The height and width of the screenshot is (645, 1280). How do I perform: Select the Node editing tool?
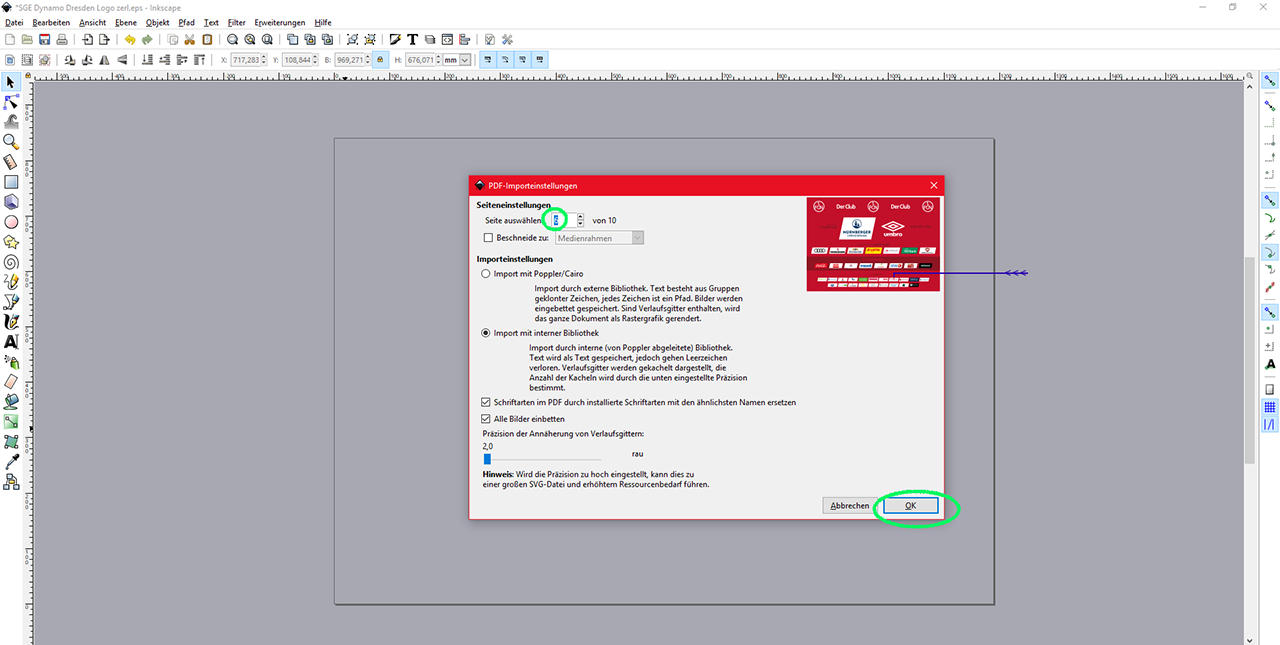11,102
